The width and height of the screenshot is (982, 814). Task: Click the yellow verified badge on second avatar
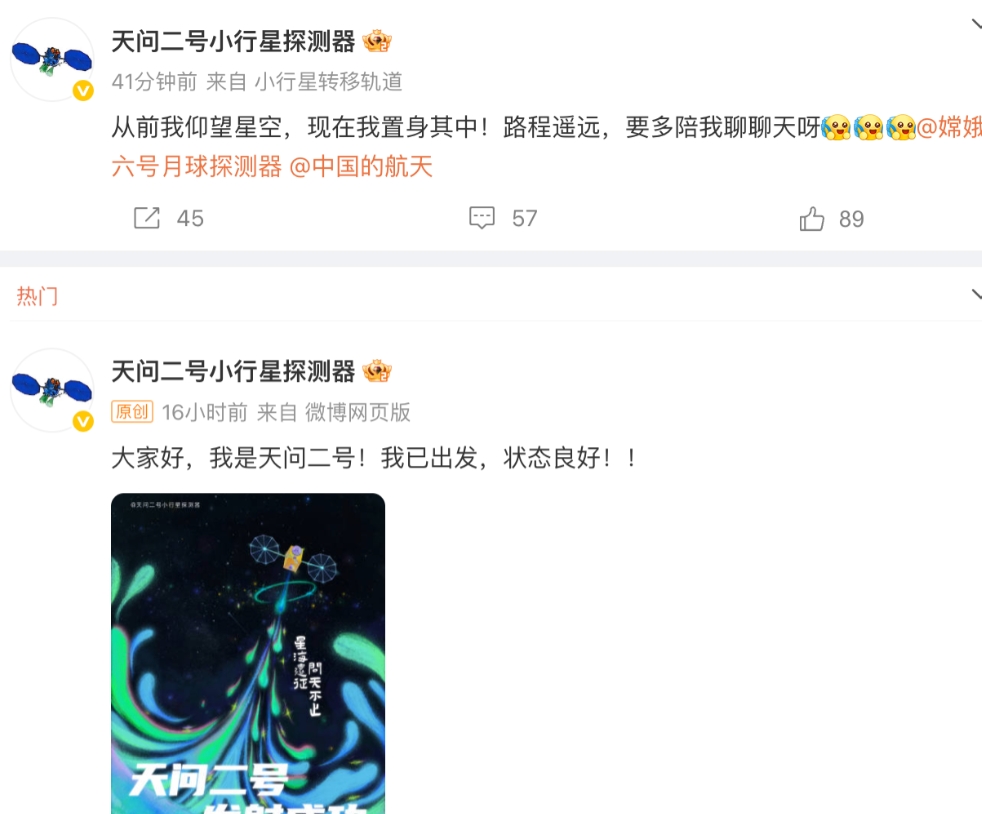pyautogui.click(x=83, y=421)
